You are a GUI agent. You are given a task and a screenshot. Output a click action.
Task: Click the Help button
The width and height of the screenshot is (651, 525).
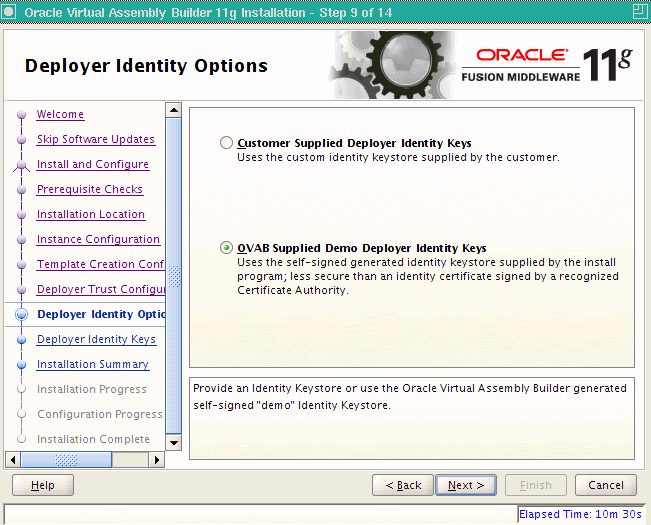[x=43, y=485]
